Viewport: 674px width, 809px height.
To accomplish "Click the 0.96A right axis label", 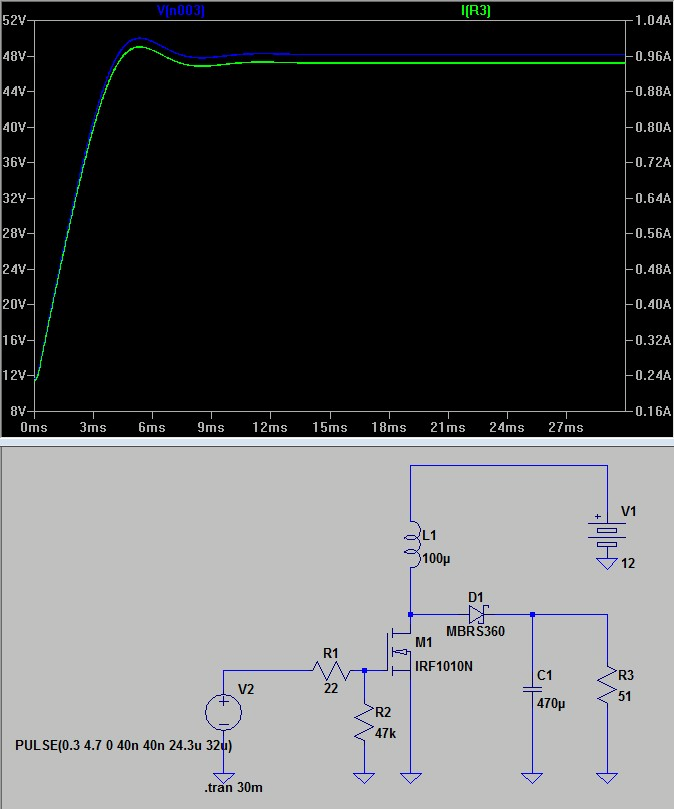I will click(653, 56).
